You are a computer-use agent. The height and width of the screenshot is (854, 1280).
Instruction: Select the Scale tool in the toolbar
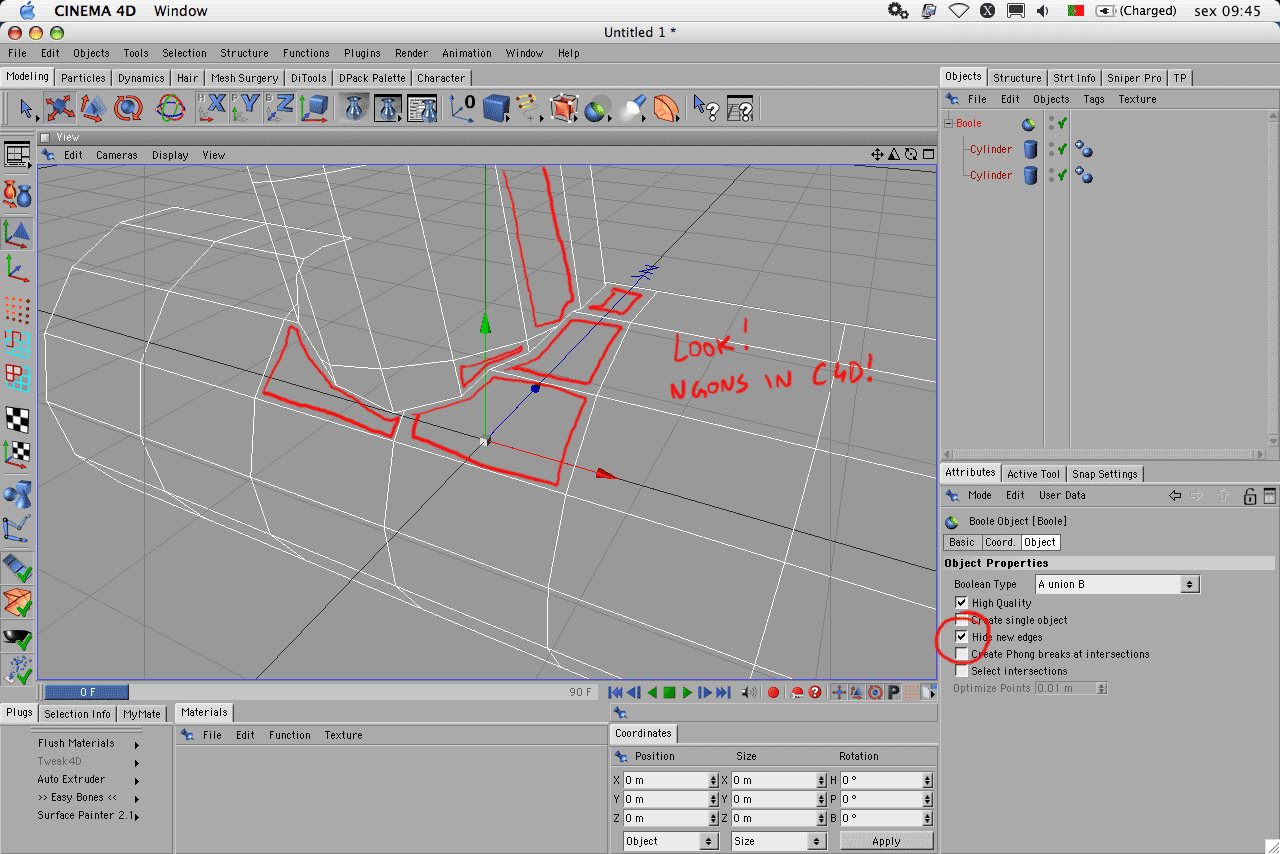(x=93, y=108)
